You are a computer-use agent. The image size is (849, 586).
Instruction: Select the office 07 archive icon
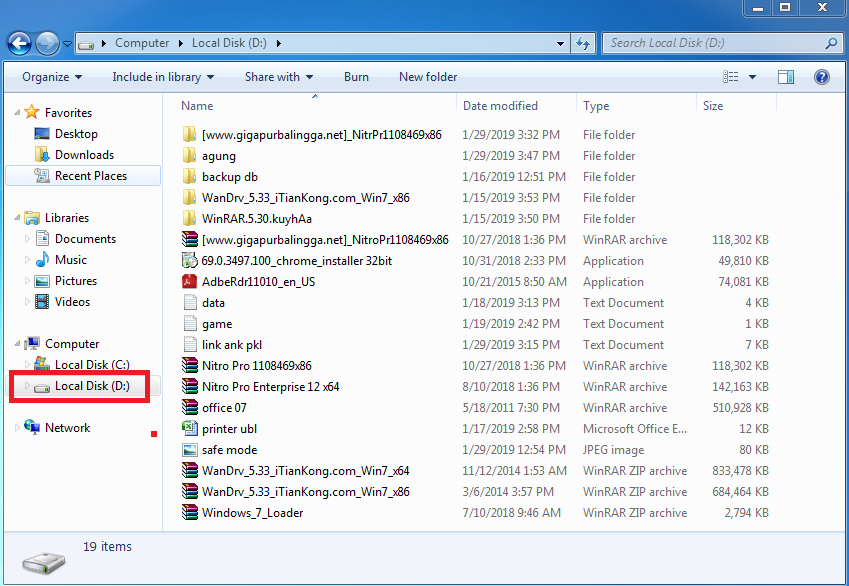190,408
